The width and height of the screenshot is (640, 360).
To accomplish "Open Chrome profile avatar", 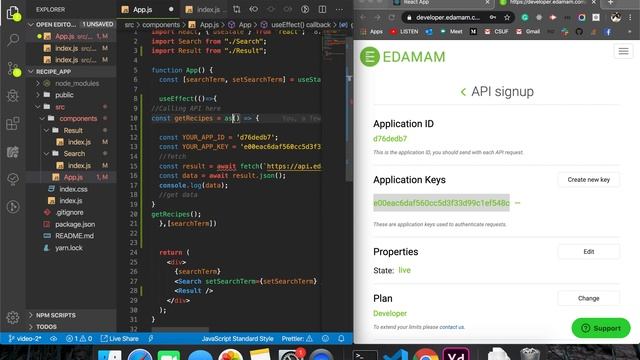I will [616, 18].
